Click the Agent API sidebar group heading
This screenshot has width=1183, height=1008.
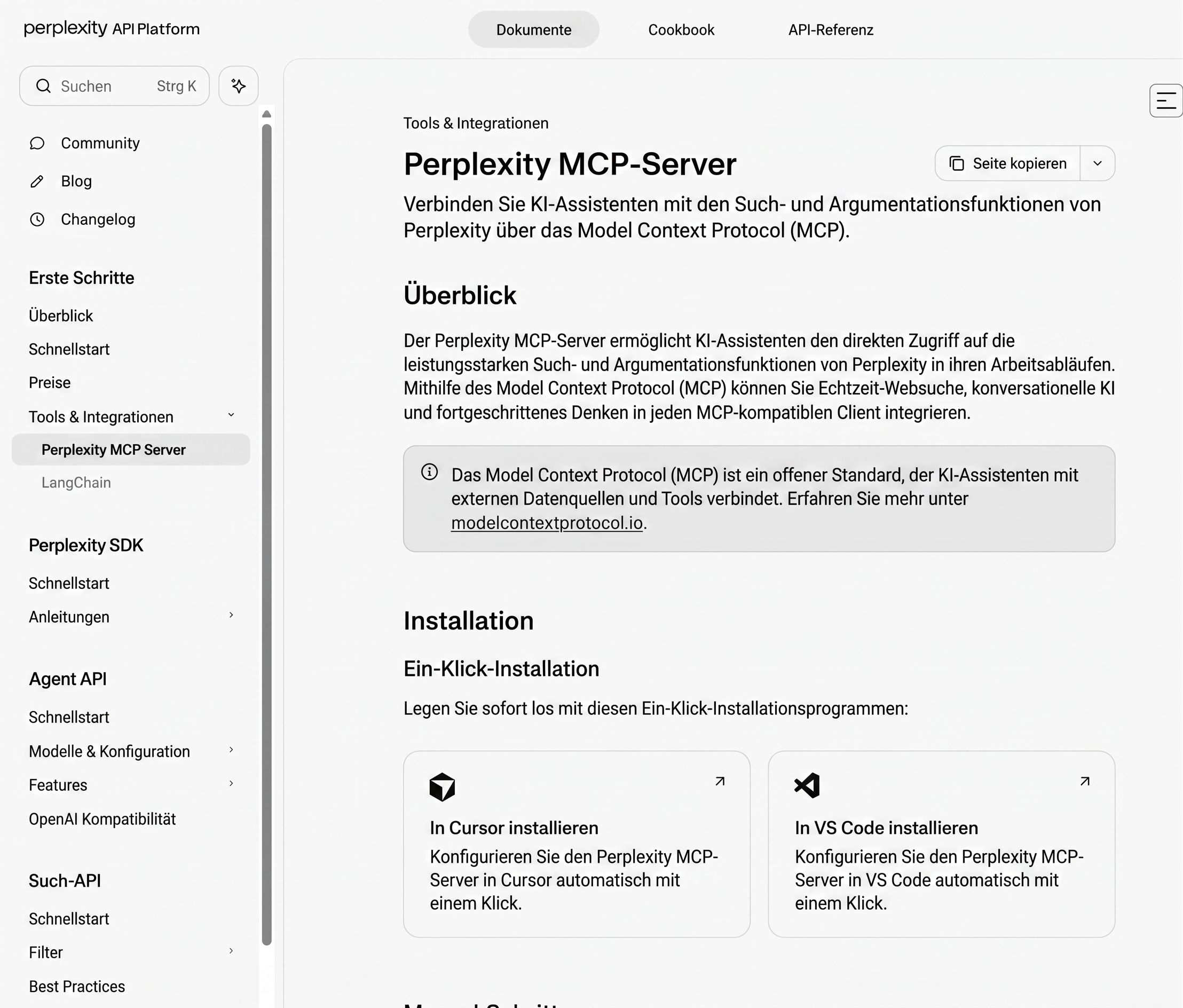point(67,679)
